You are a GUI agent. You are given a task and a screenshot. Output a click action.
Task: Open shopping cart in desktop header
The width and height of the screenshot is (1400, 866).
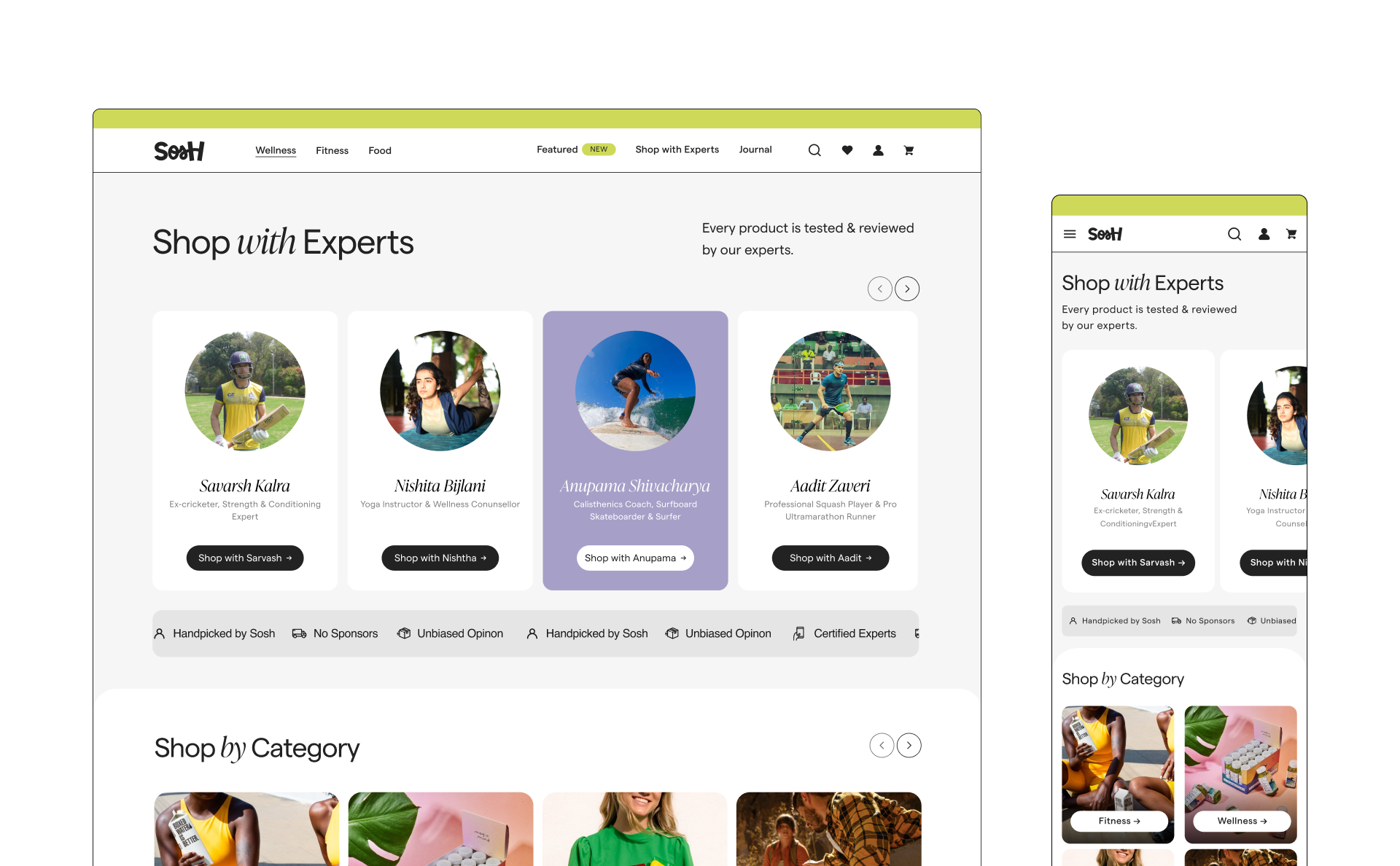coord(909,150)
